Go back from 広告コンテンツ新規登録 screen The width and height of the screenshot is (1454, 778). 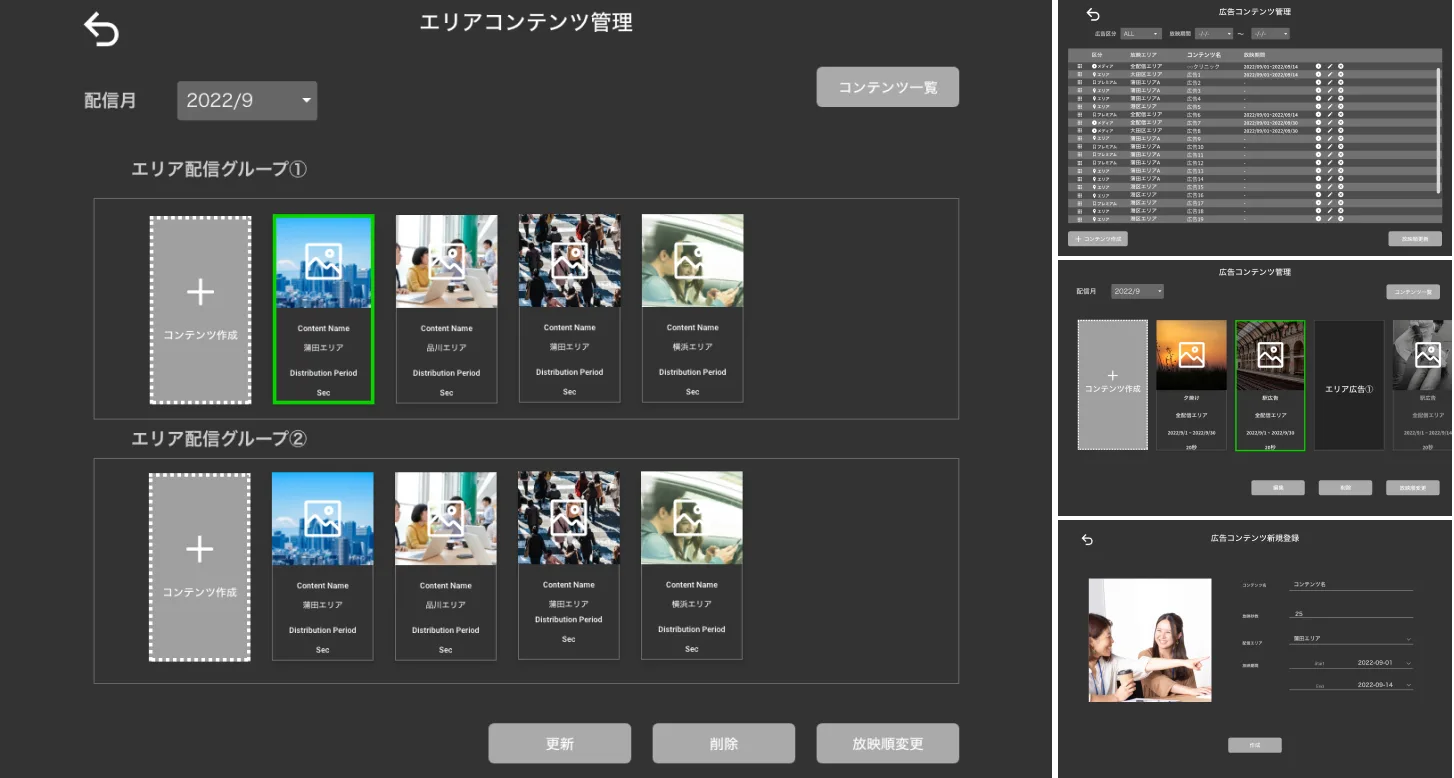coord(1087,540)
